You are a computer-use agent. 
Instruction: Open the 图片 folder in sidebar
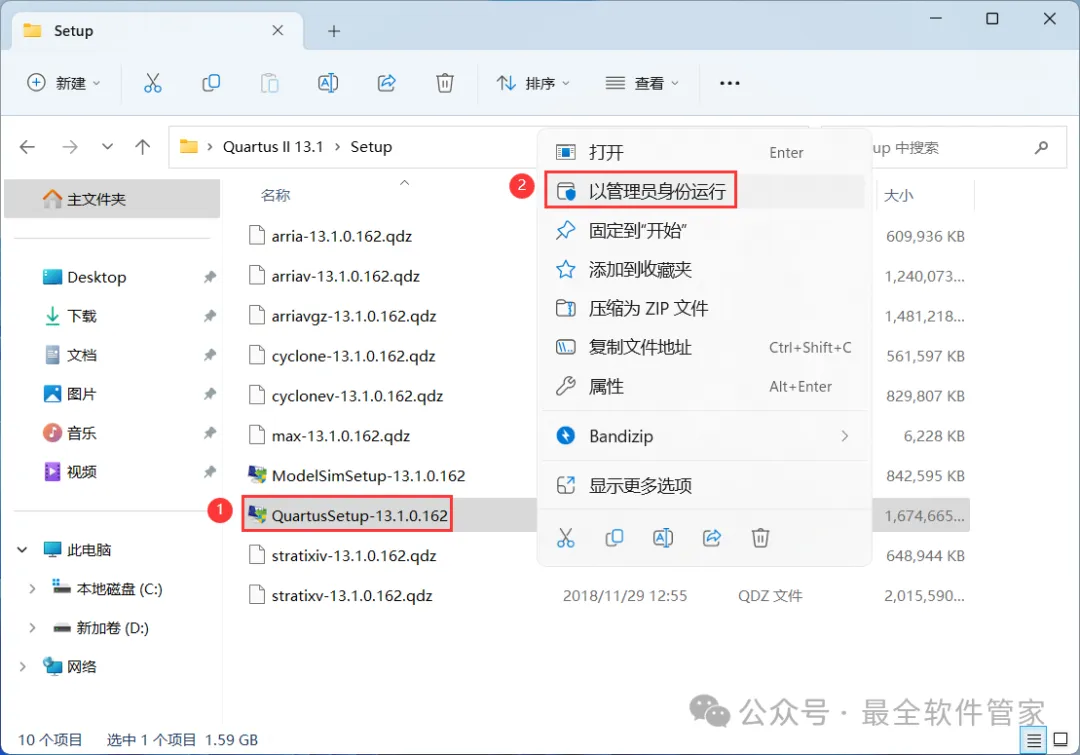pos(81,394)
